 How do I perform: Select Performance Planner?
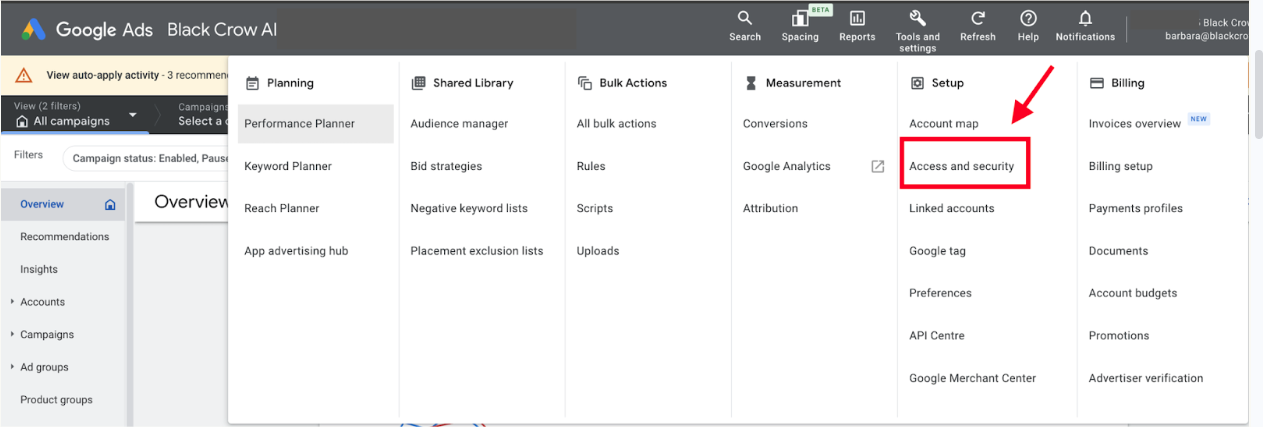pos(315,124)
